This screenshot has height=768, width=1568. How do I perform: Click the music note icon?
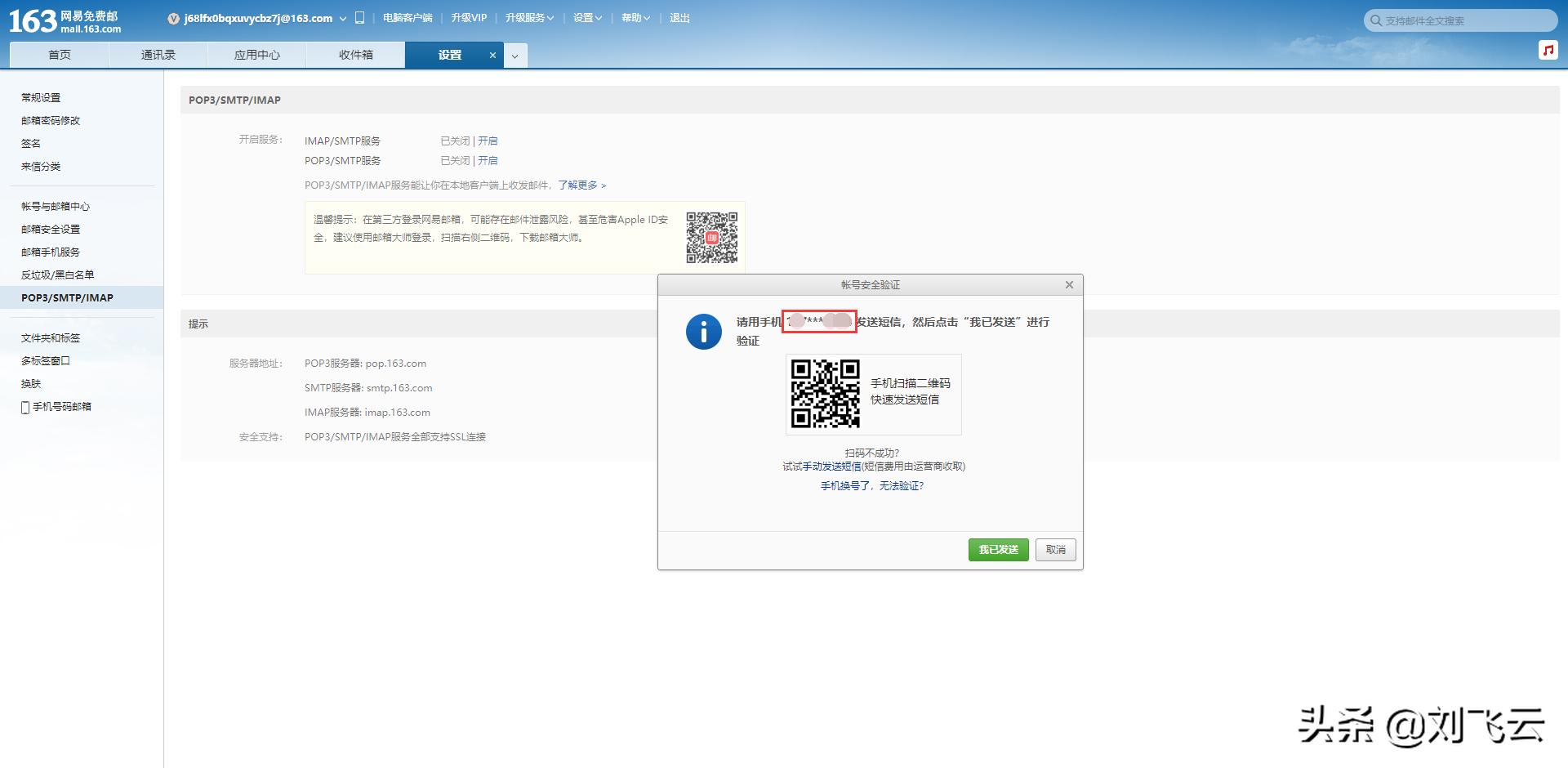[x=1548, y=50]
